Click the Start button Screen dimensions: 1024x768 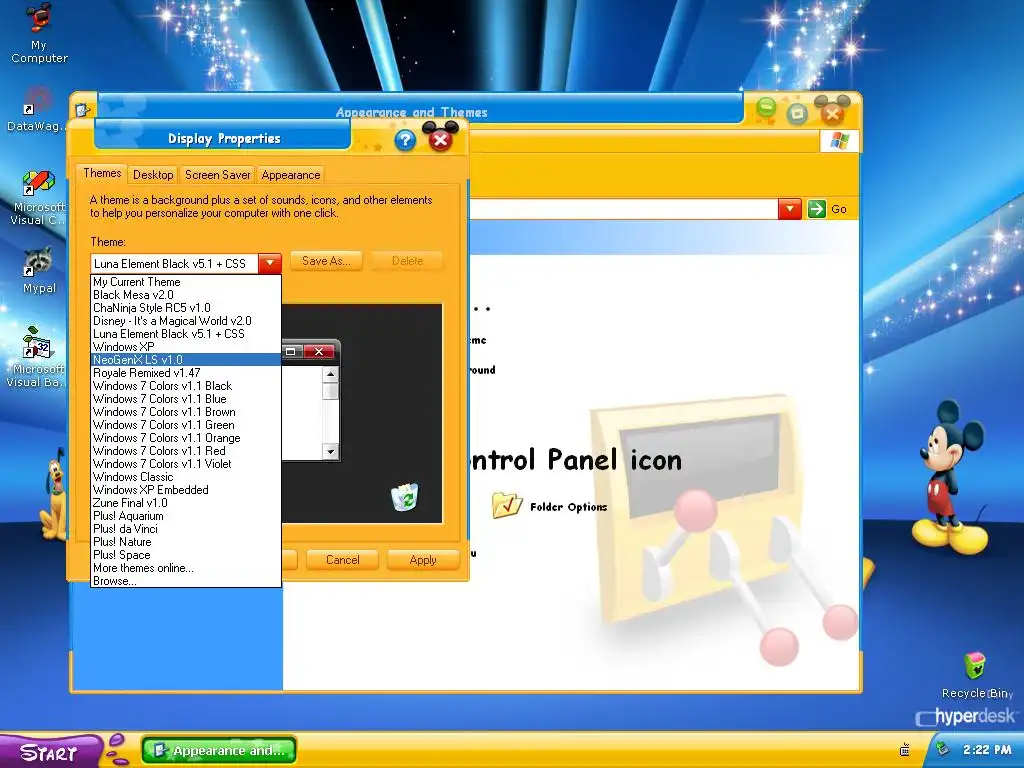pos(50,751)
